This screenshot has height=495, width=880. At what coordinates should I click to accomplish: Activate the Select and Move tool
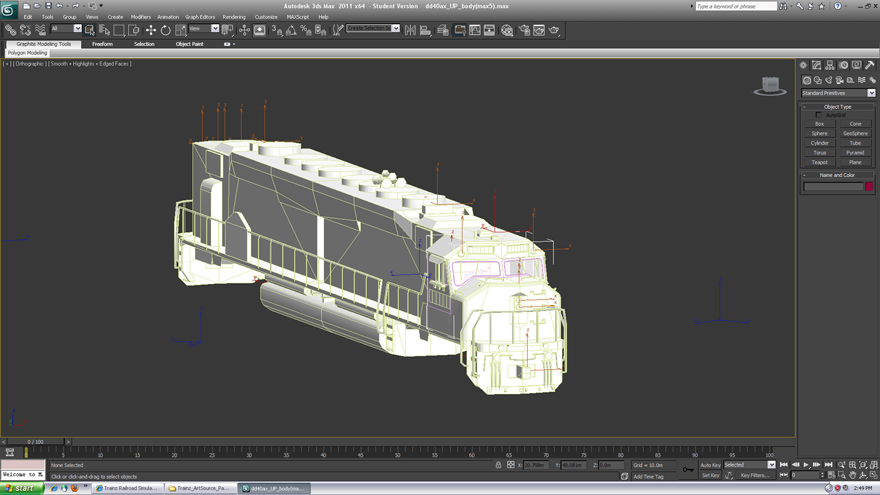(x=150, y=30)
